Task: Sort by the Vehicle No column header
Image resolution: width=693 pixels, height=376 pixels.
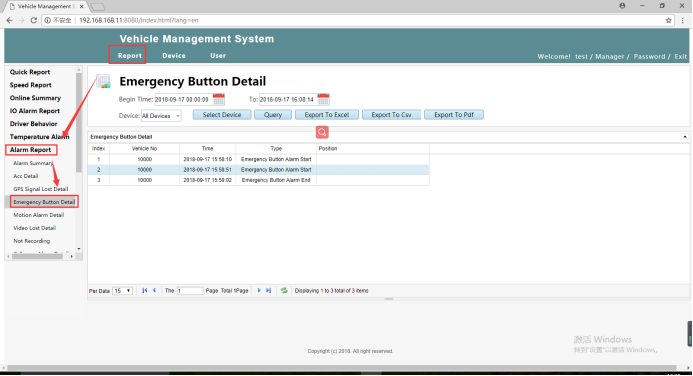Action: point(144,149)
